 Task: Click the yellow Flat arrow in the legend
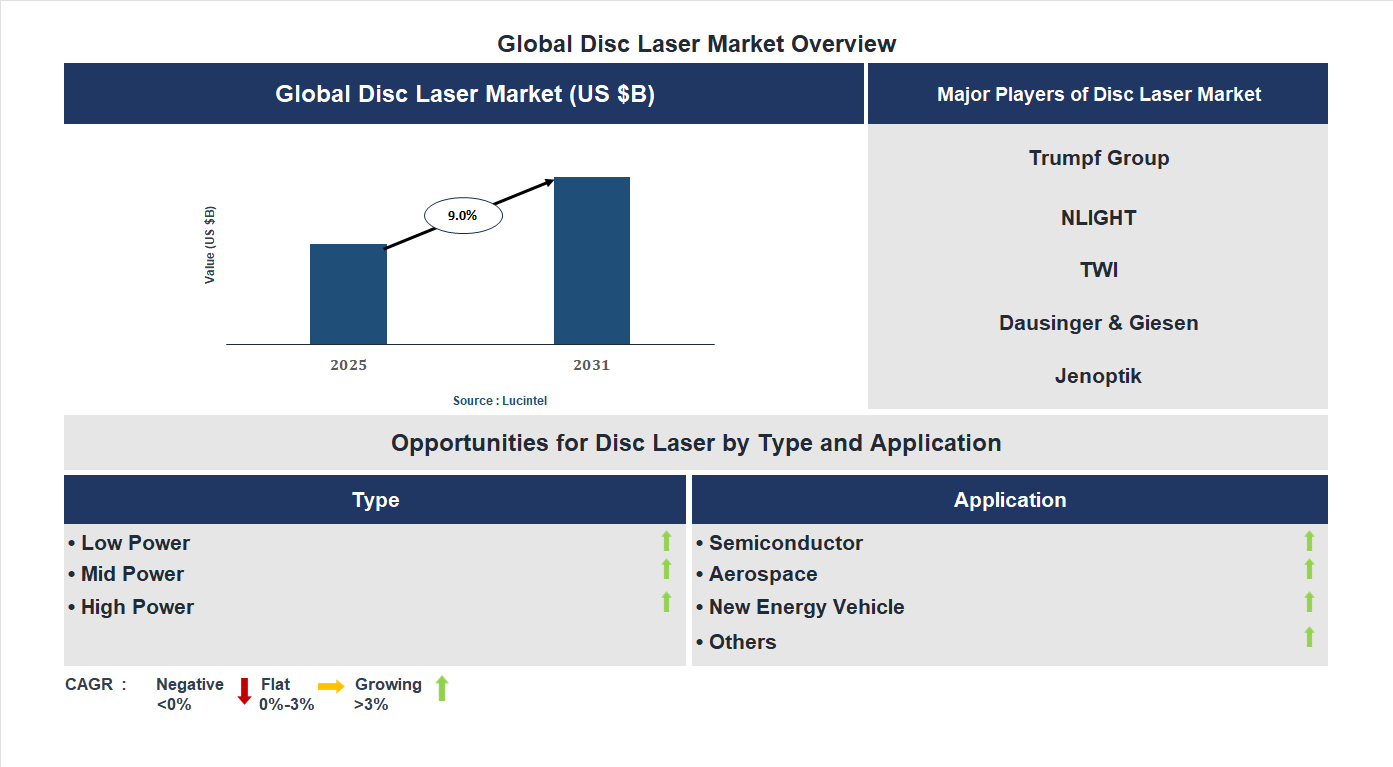[x=330, y=688]
